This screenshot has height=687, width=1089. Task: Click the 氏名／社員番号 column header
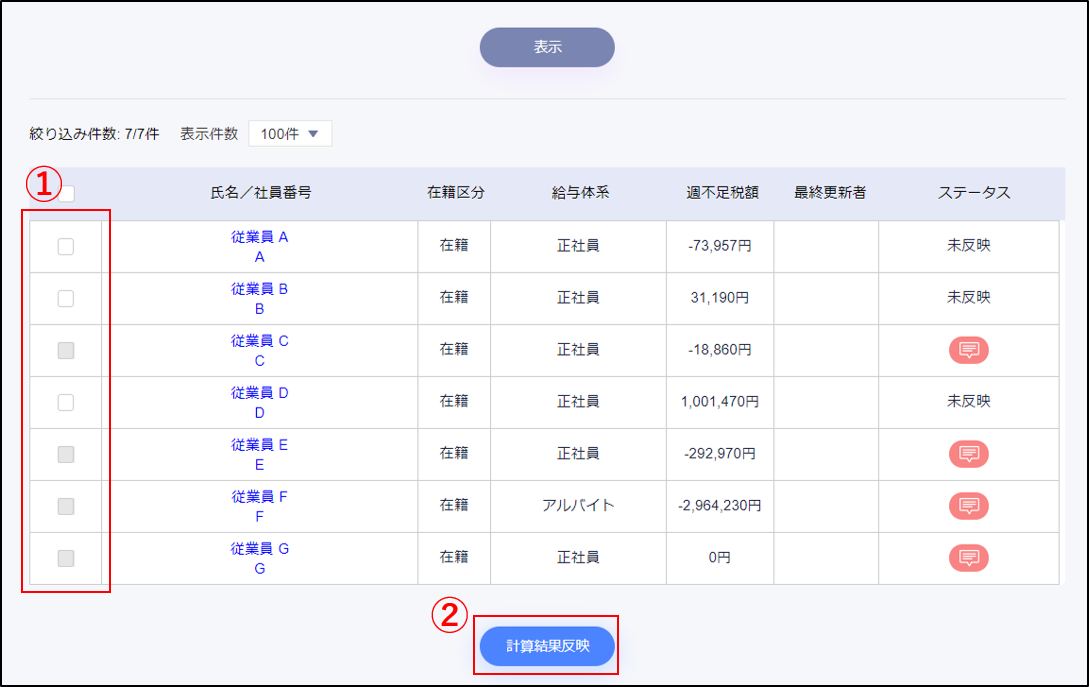point(260,193)
